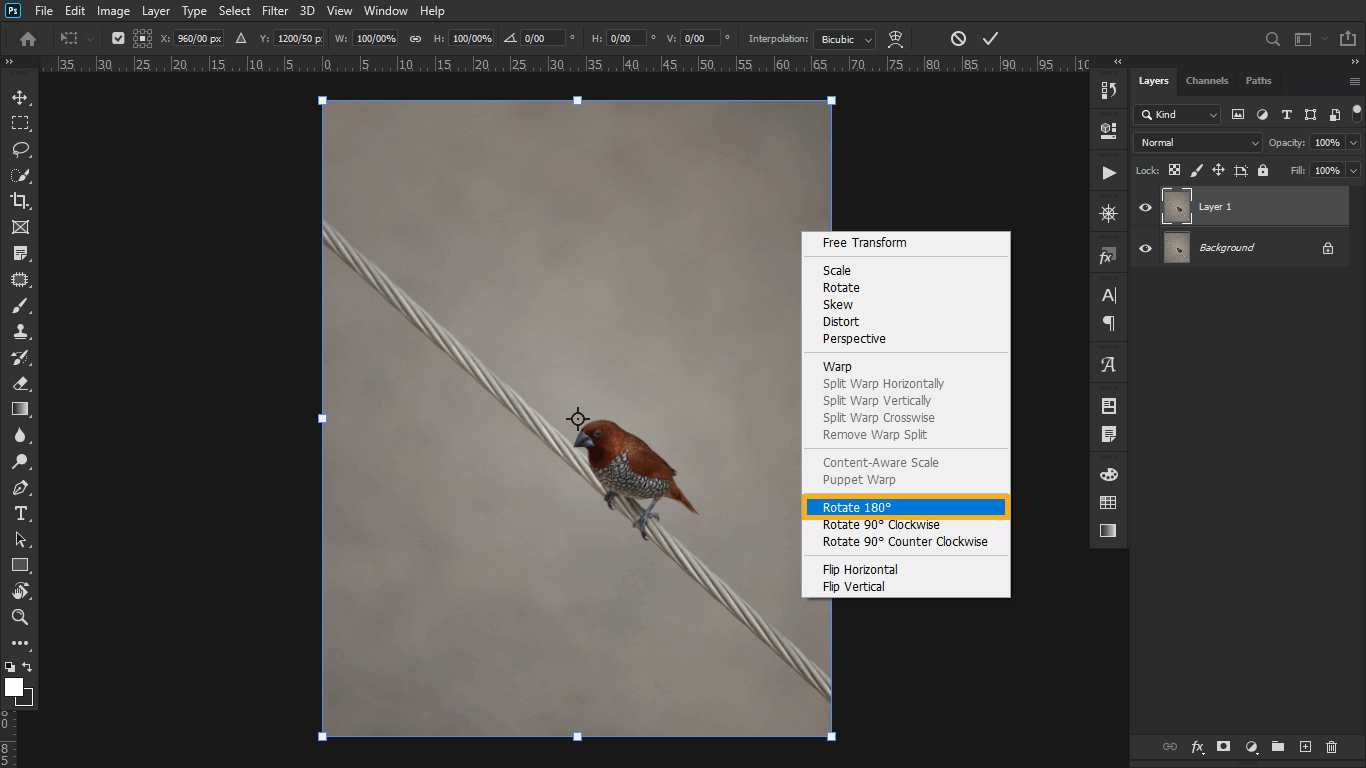
Task: Select the Eraser tool
Action: click(20, 383)
